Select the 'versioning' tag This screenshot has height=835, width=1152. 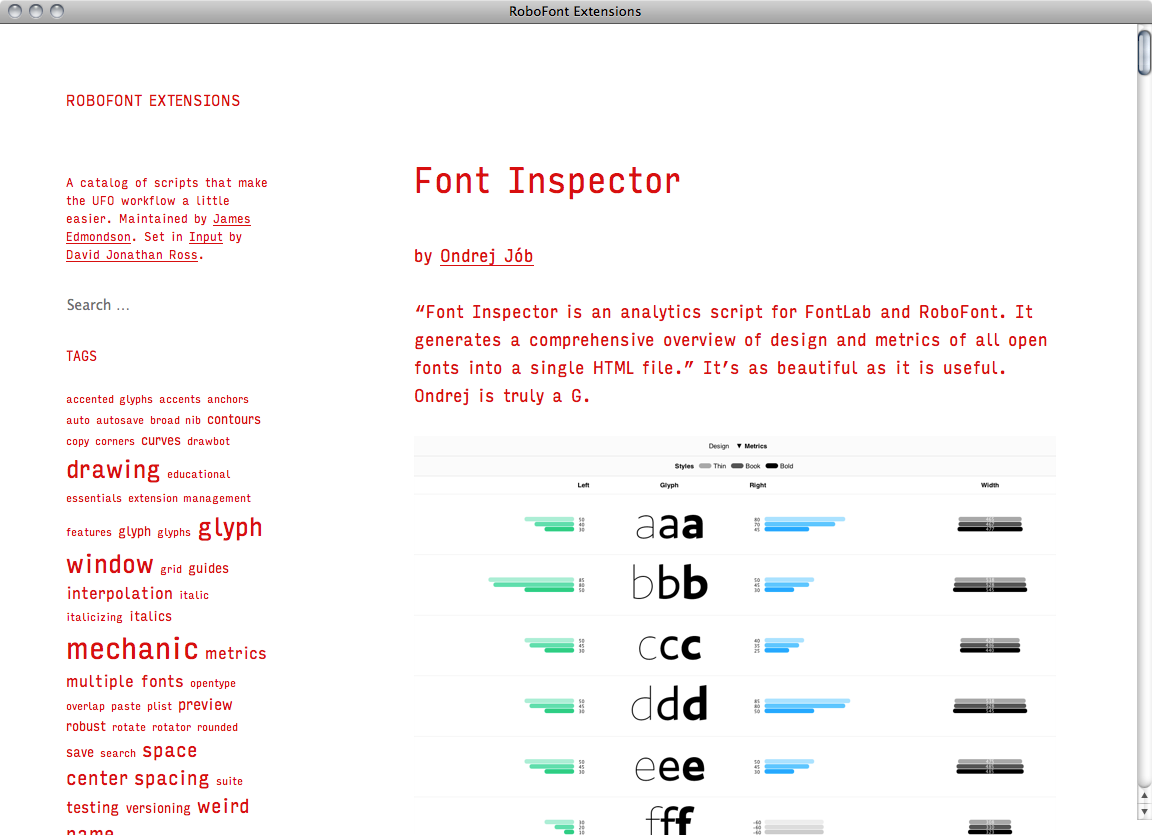(158, 809)
